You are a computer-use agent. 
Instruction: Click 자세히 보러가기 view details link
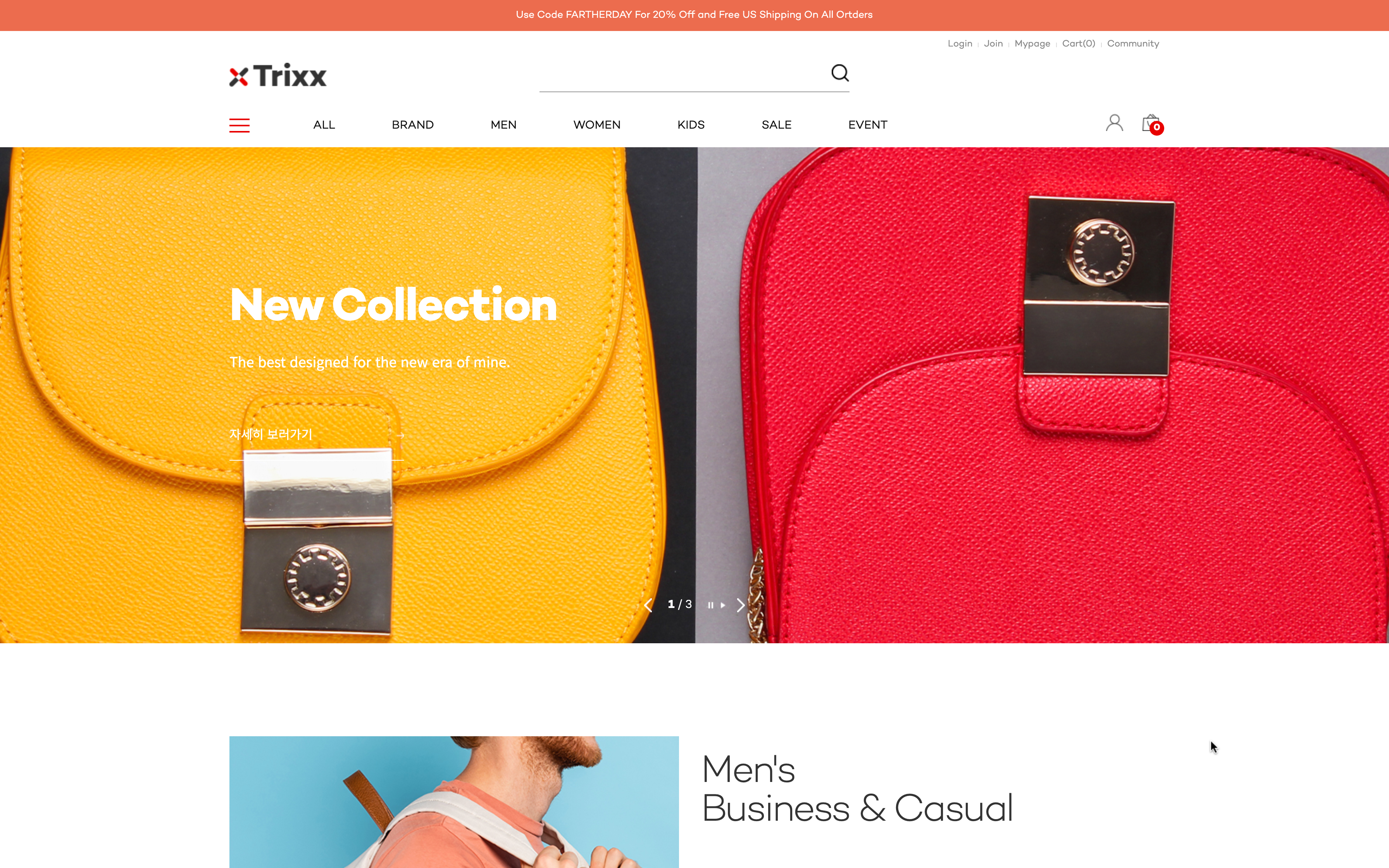271,434
